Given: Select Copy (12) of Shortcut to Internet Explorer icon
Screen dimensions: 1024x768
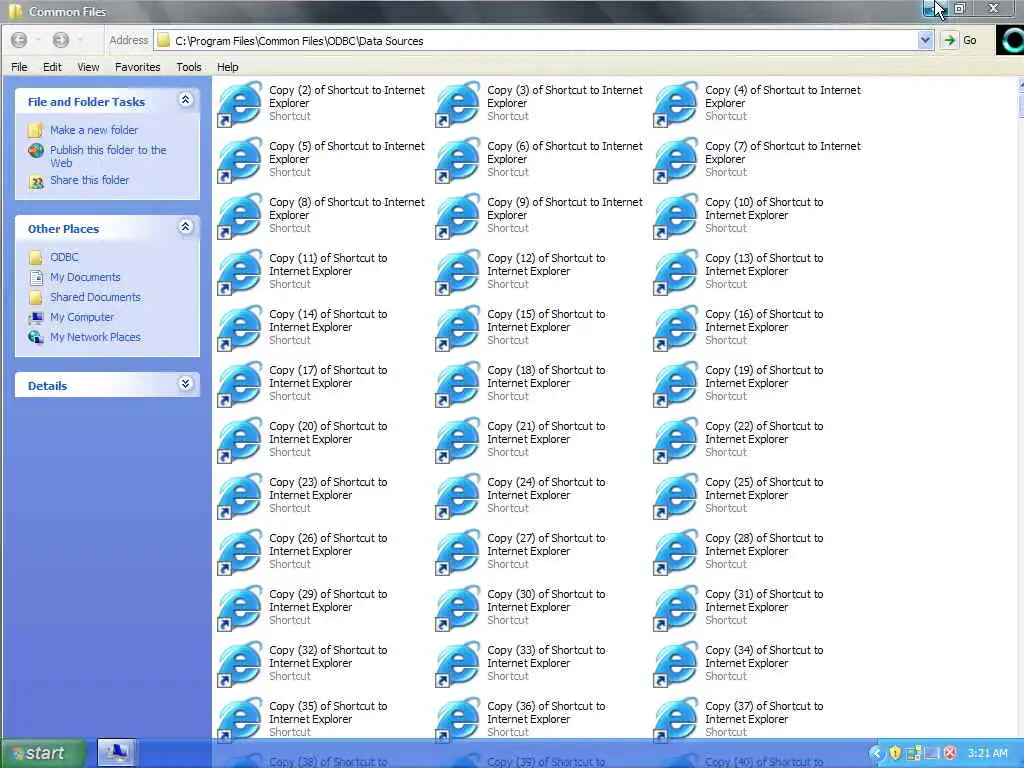Looking at the screenshot, I should click(x=458, y=272).
